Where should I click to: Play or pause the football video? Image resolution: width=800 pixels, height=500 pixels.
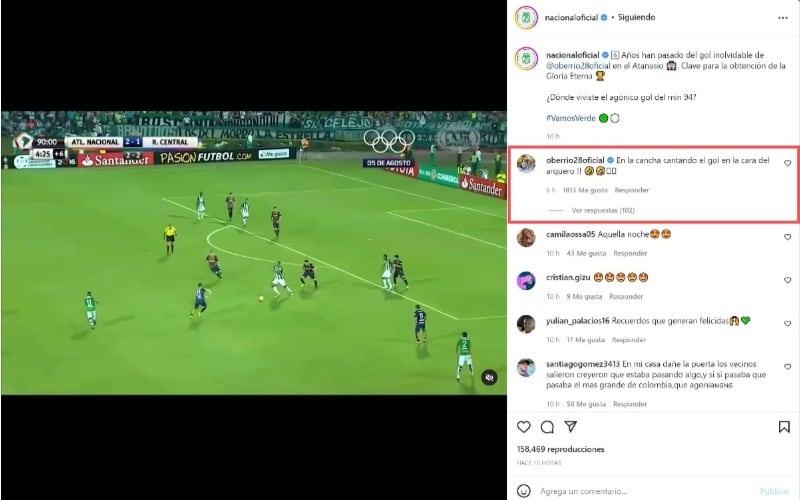(254, 253)
